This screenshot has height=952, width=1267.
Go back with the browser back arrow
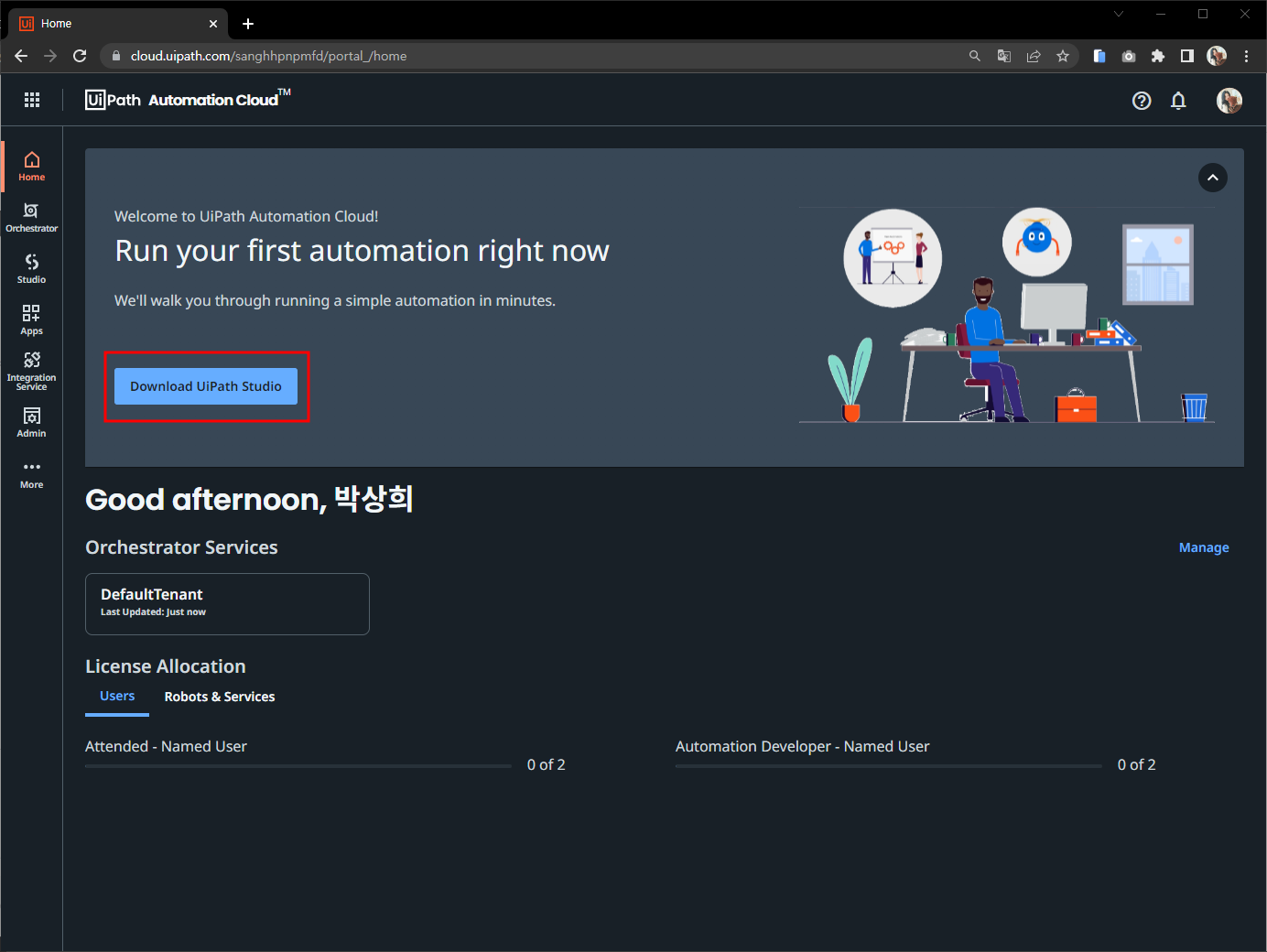(x=21, y=56)
